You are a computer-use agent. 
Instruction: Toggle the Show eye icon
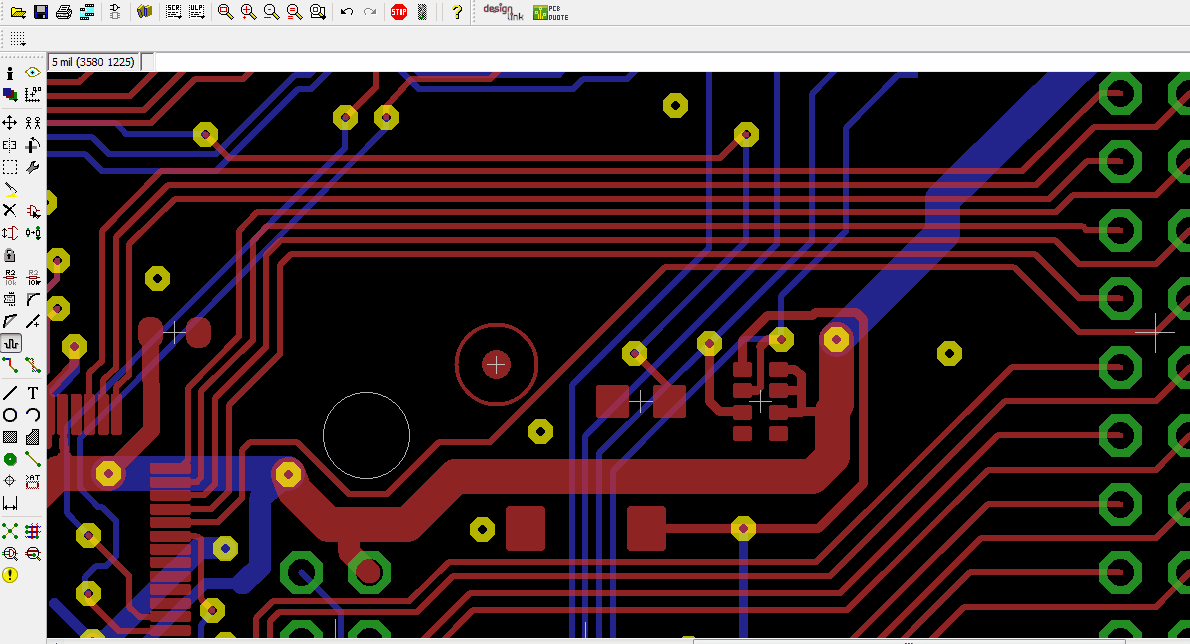tap(33, 73)
